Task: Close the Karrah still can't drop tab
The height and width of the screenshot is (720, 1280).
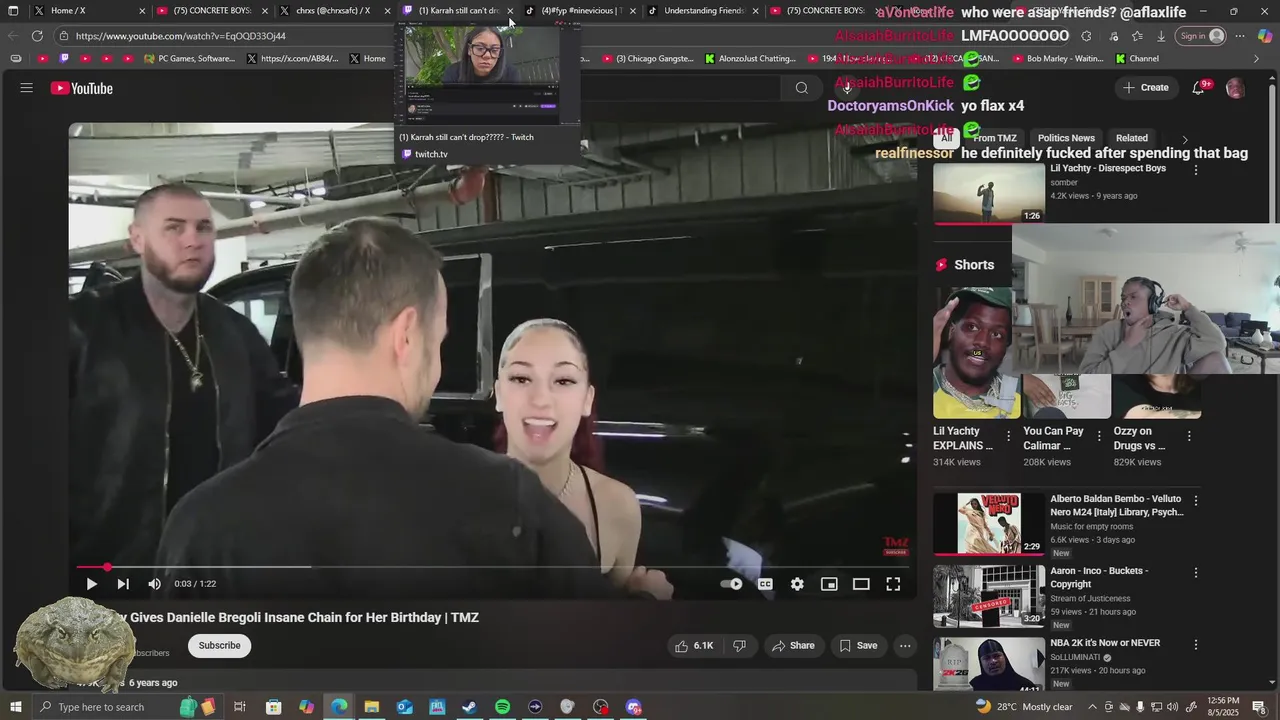Action: click(510, 11)
